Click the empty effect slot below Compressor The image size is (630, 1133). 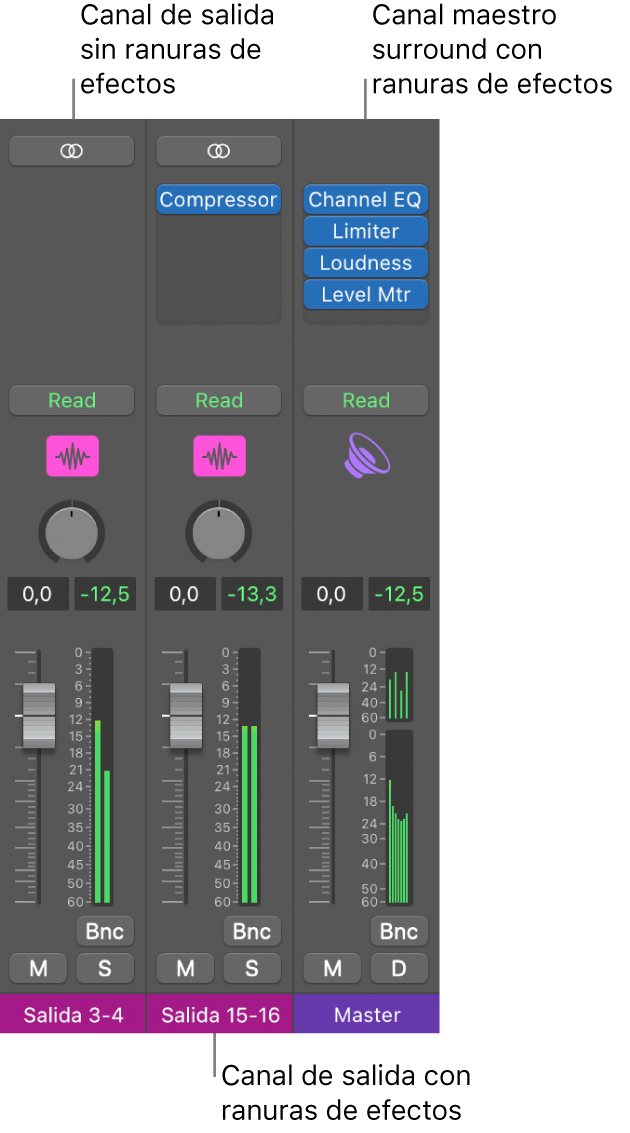tap(218, 269)
